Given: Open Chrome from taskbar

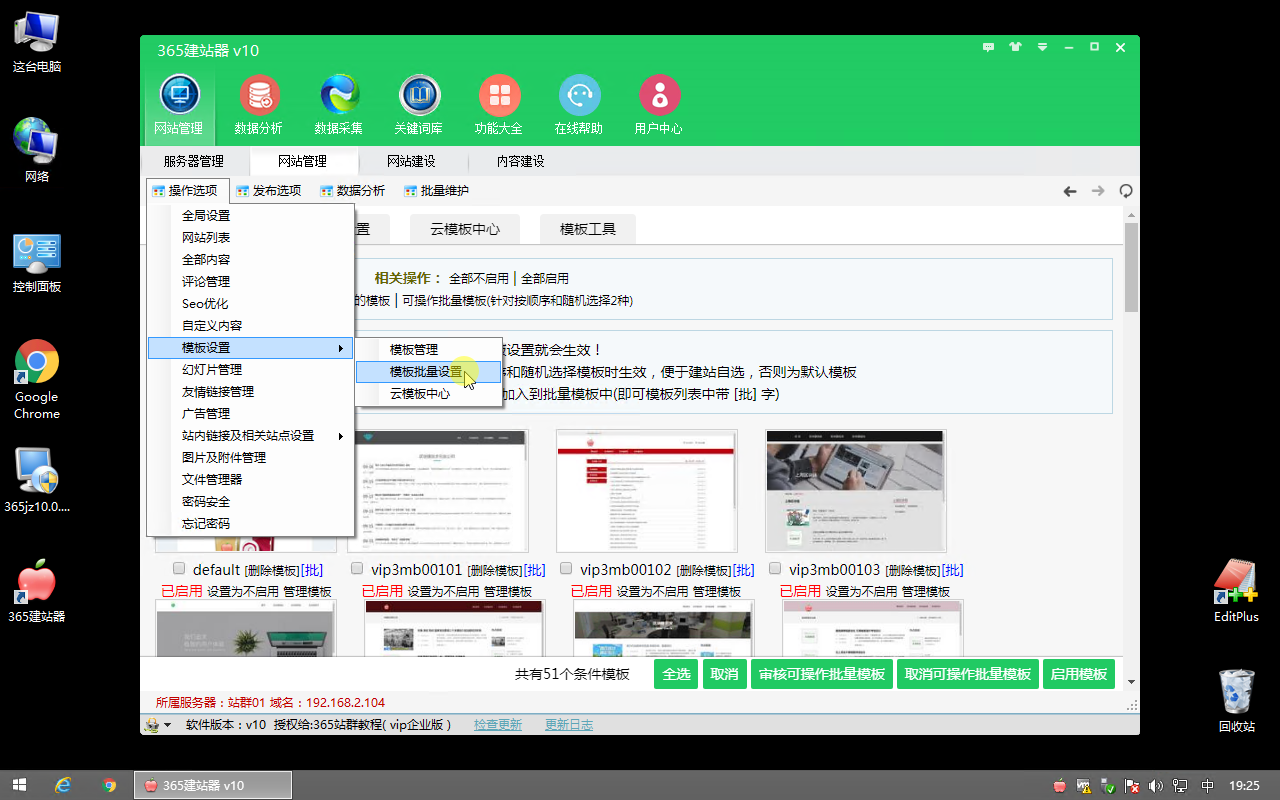Looking at the screenshot, I should (109, 785).
